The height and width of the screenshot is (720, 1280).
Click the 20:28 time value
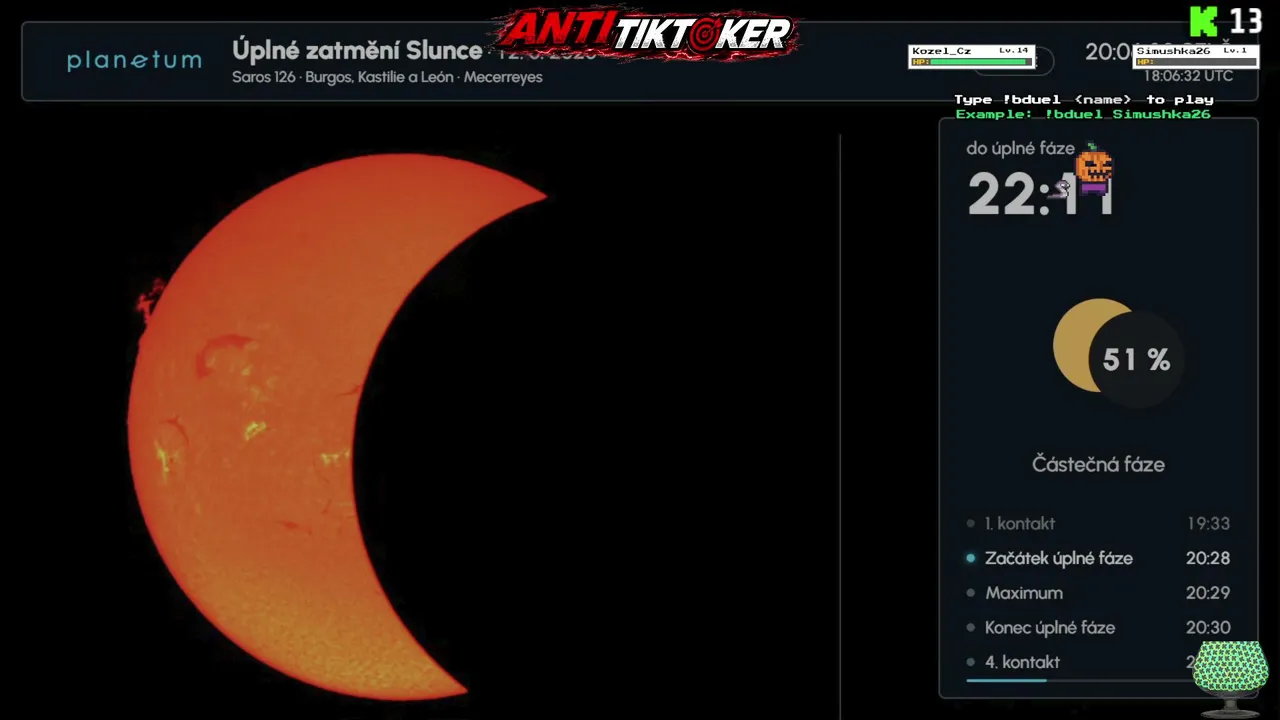click(x=1208, y=558)
